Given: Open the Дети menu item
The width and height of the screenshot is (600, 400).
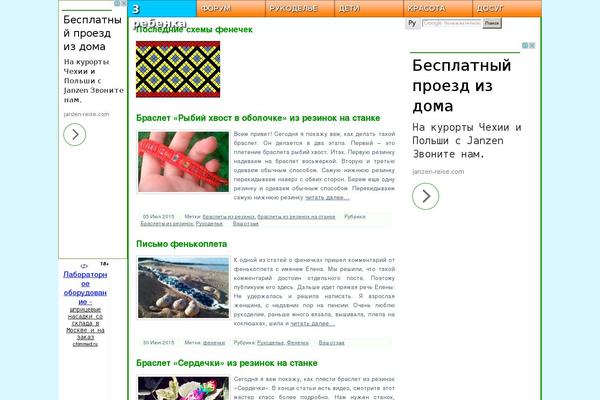Looking at the screenshot, I should tap(368, 8).
